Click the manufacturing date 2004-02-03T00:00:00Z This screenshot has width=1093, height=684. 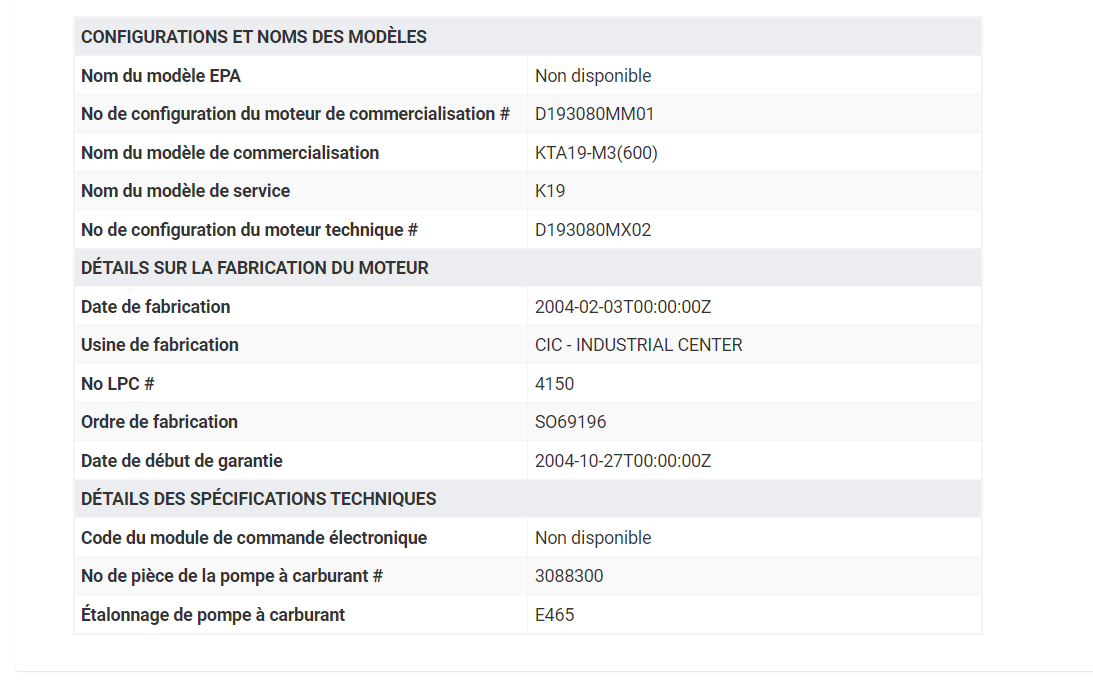(x=622, y=307)
